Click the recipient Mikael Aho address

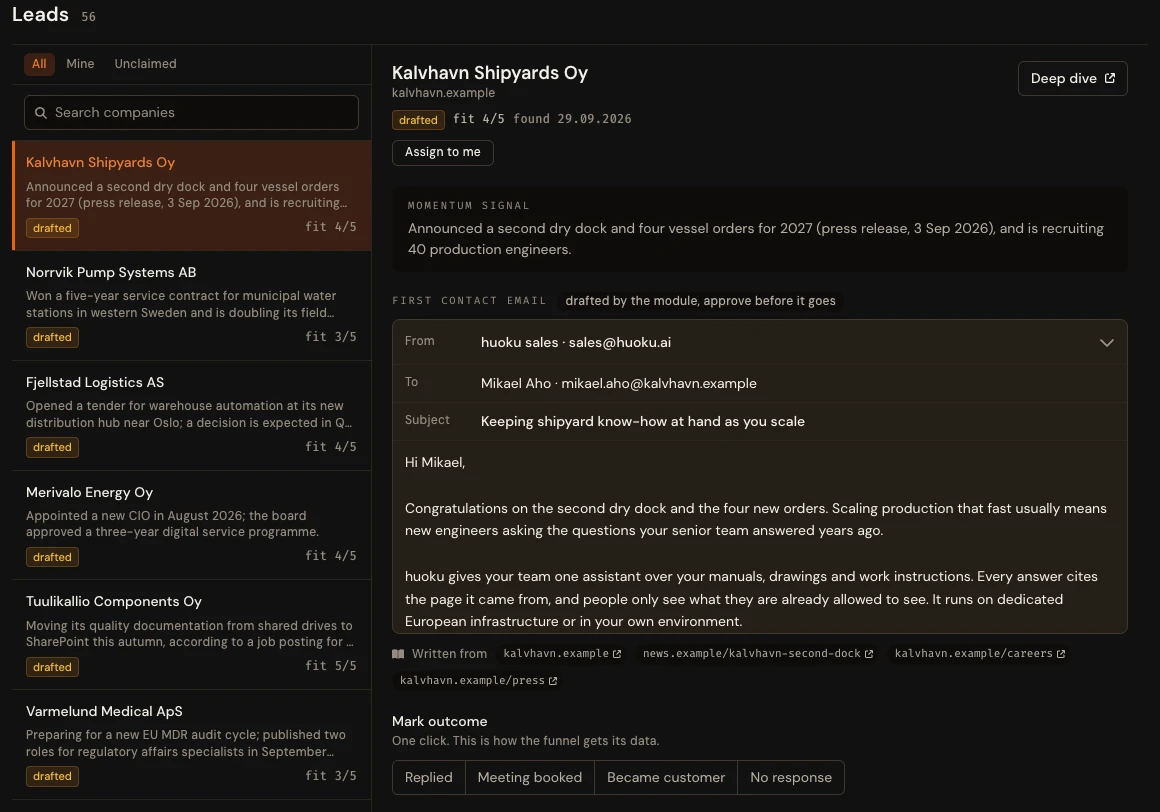pyautogui.click(x=618, y=383)
